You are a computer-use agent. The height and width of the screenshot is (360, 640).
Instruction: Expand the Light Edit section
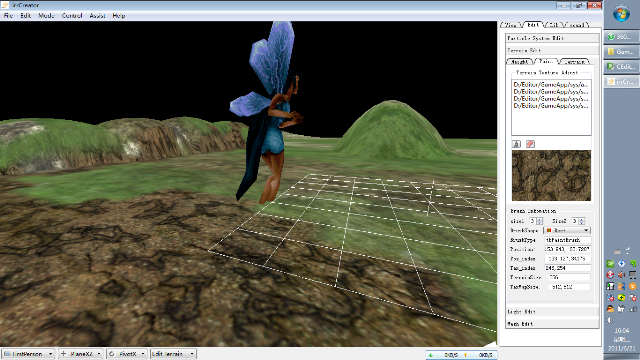point(552,311)
